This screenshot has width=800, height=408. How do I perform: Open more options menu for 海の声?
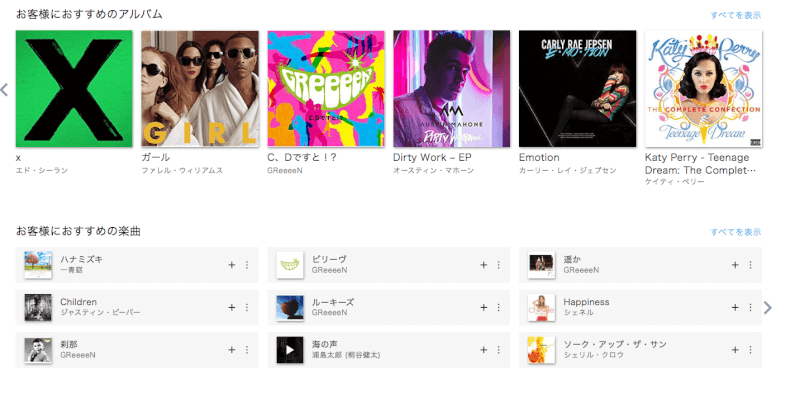[x=498, y=350]
